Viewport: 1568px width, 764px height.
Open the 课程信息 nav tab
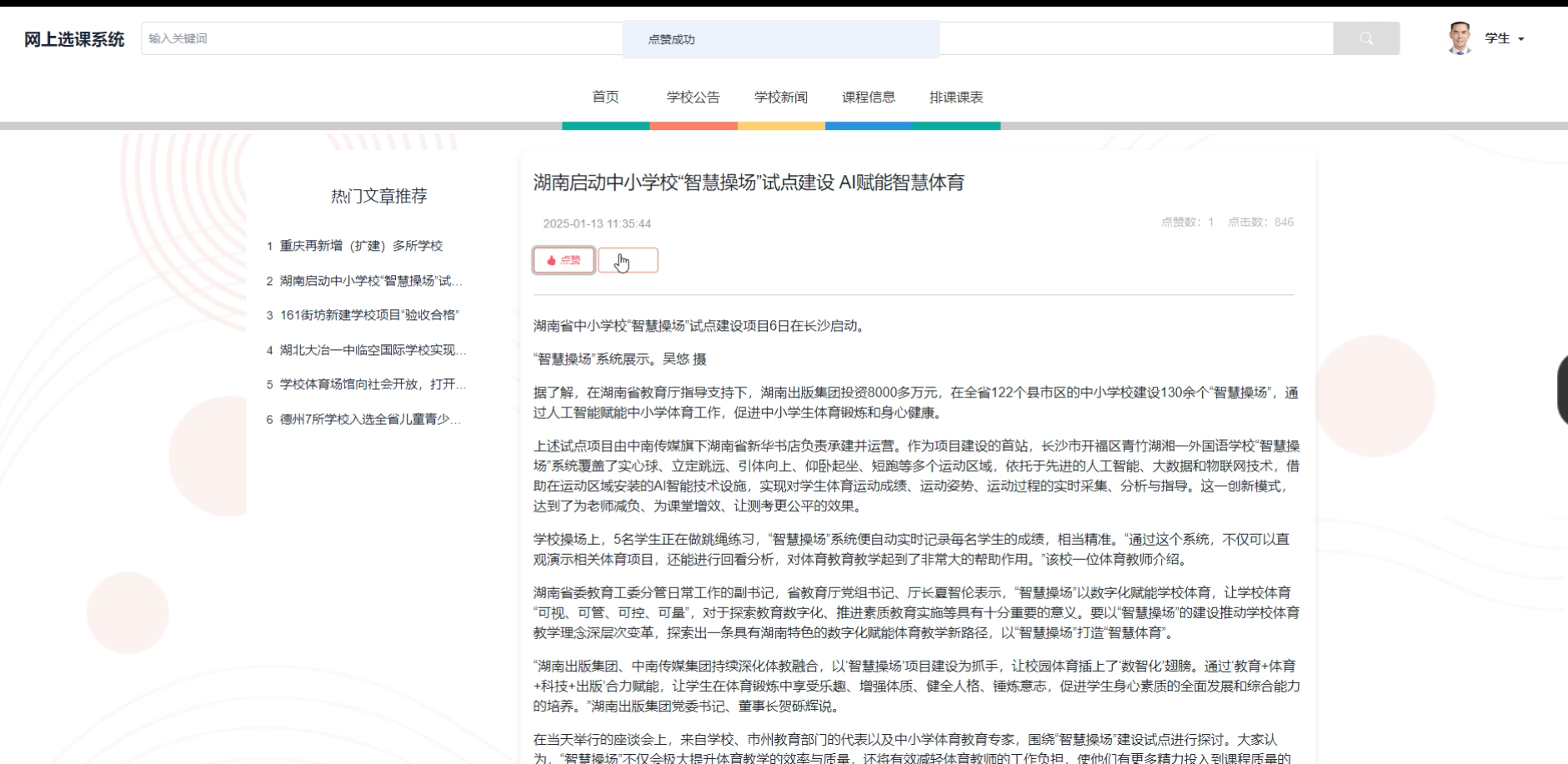(x=869, y=97)
